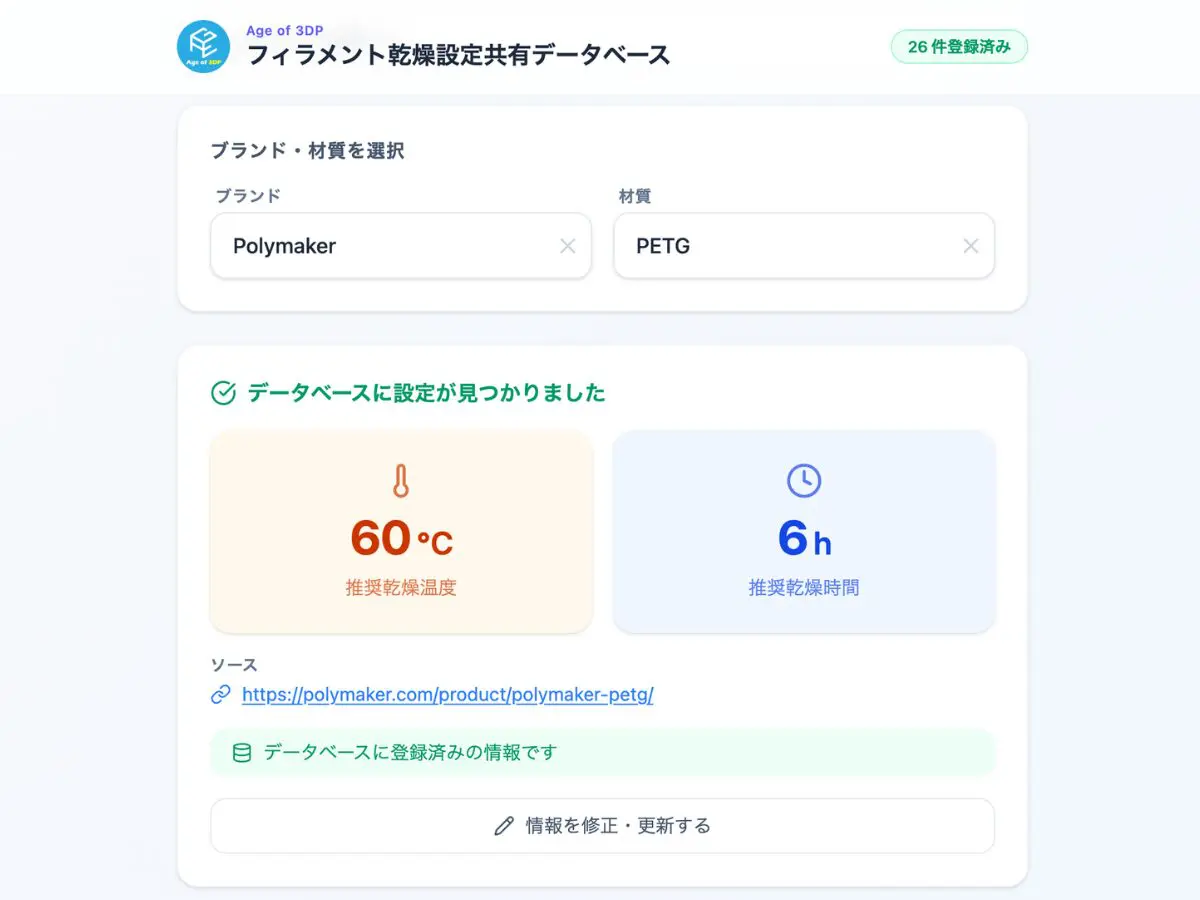
Task: Click the 26件登録済み badge
Action: tap(958, 46)
